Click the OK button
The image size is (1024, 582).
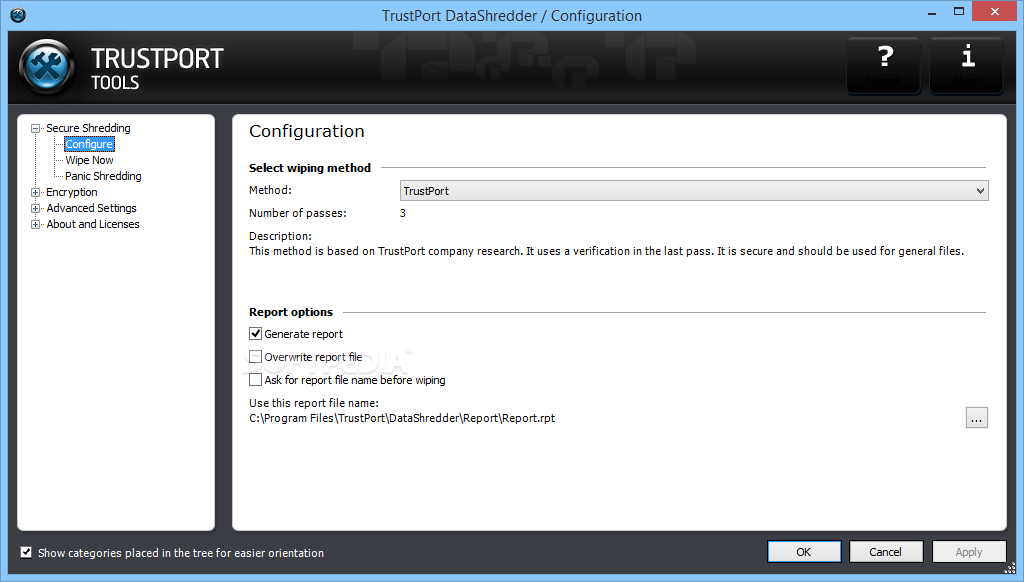pyautogui.click(x=804, y=552)
